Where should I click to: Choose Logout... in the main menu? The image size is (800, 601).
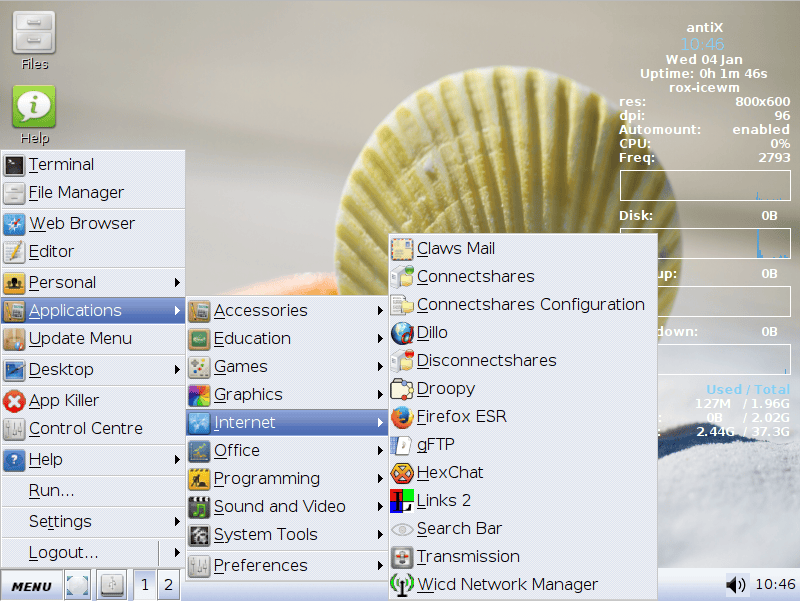click(x=80, y=553)
